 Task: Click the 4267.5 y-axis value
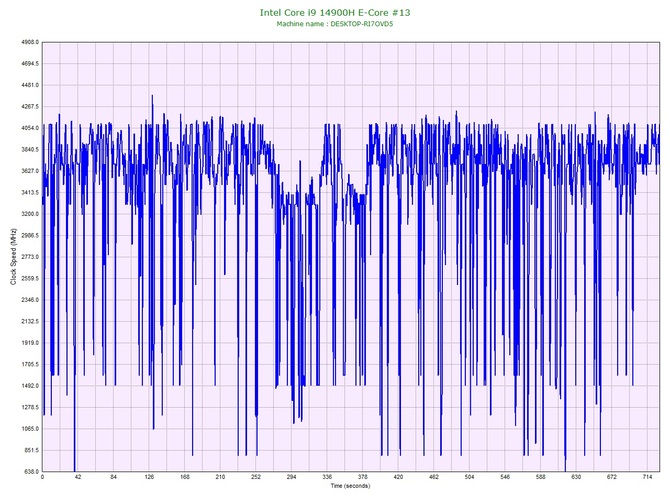click(30, 106)
